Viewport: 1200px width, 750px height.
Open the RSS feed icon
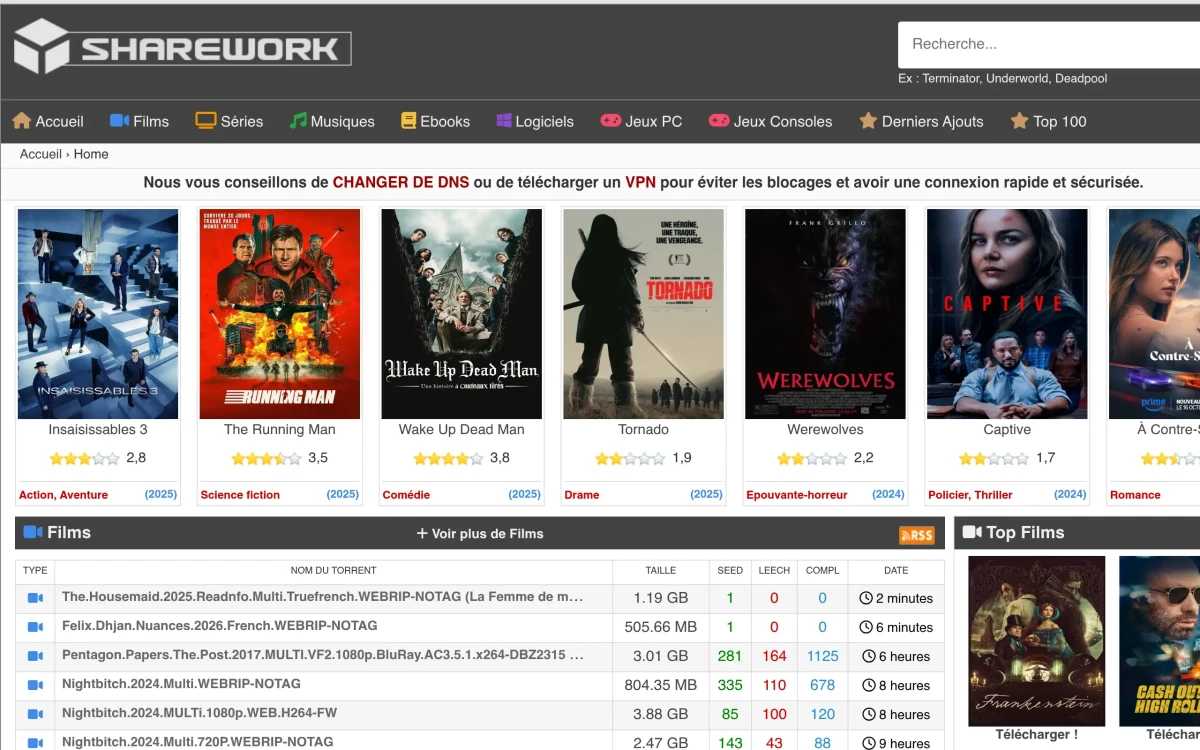click(917, 535)
